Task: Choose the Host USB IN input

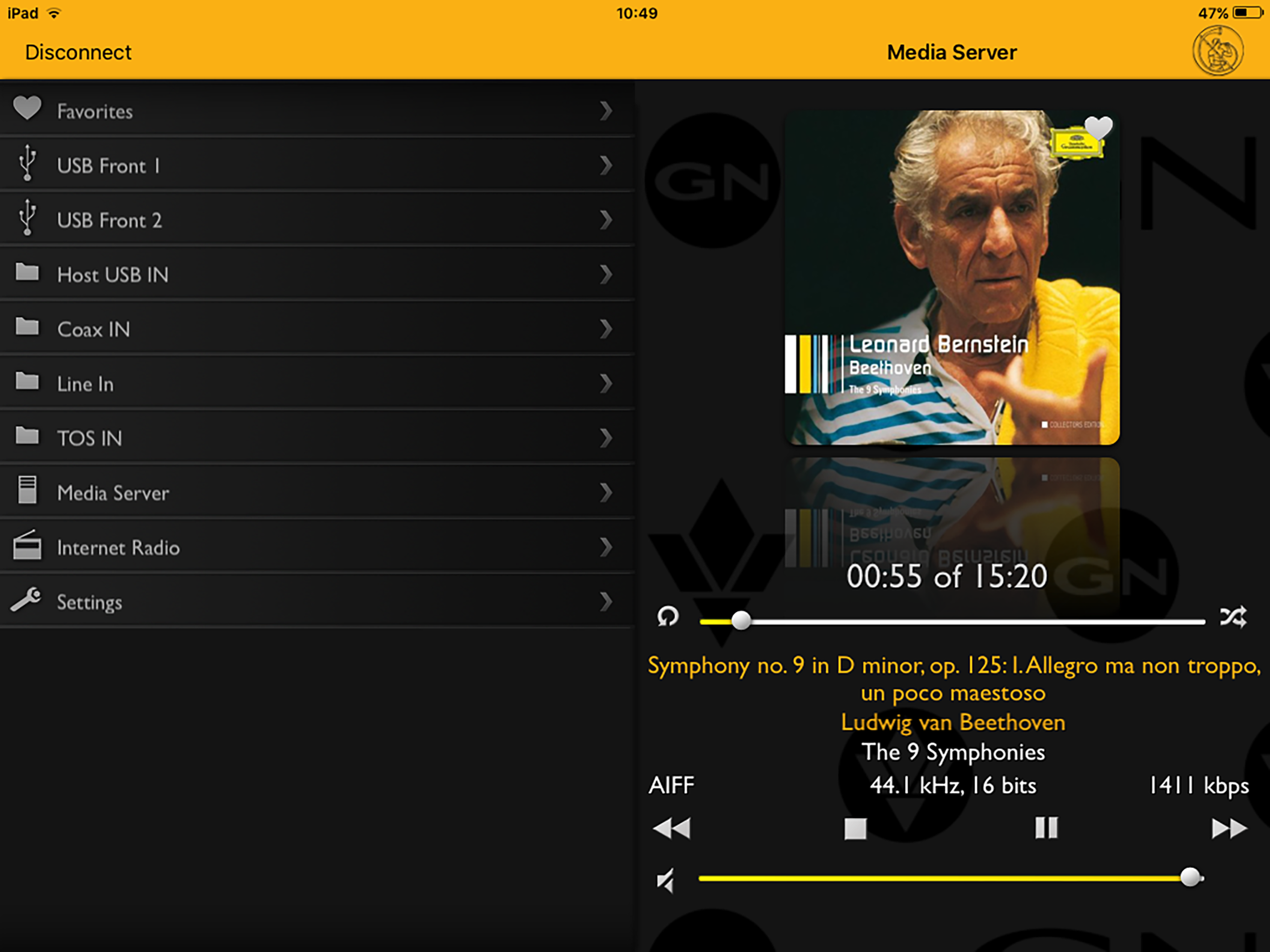Action: click(x=317, y=274)
